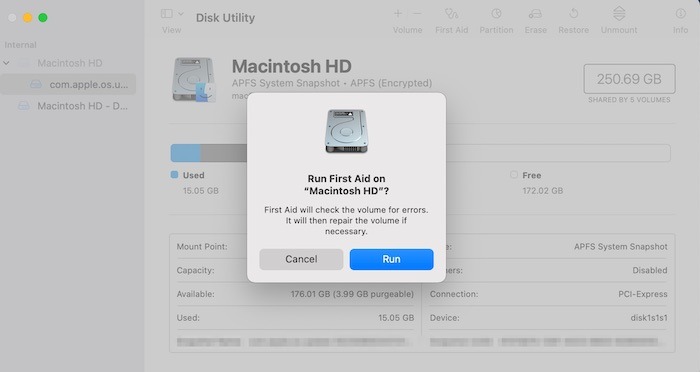The width and height of the screenshot is (700, 372).
Task: Select com.apple.os.u... snapshot in sidebar
Action: pos(68,84)
